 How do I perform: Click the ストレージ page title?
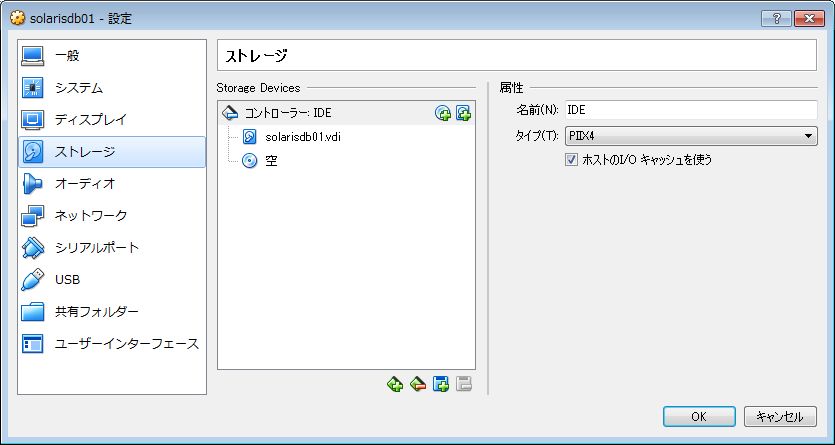click(256, 56)
